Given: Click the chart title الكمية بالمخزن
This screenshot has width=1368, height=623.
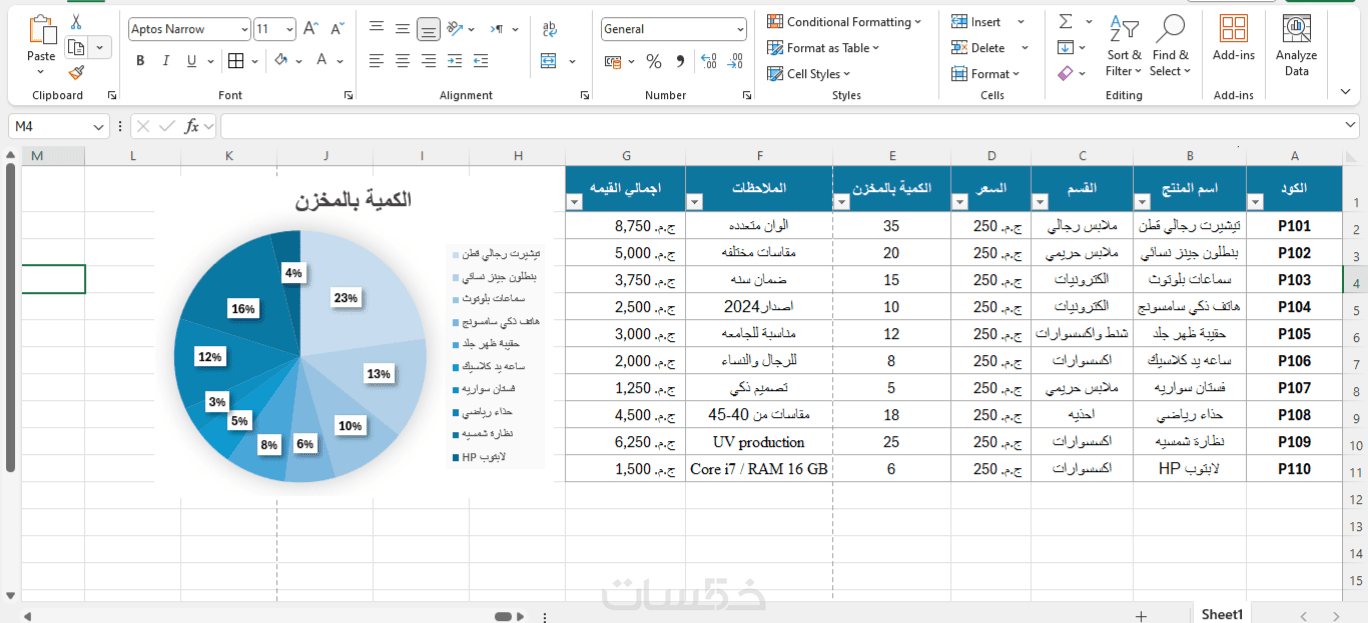Looking at the screenshot, I should (x=353, y=200).
